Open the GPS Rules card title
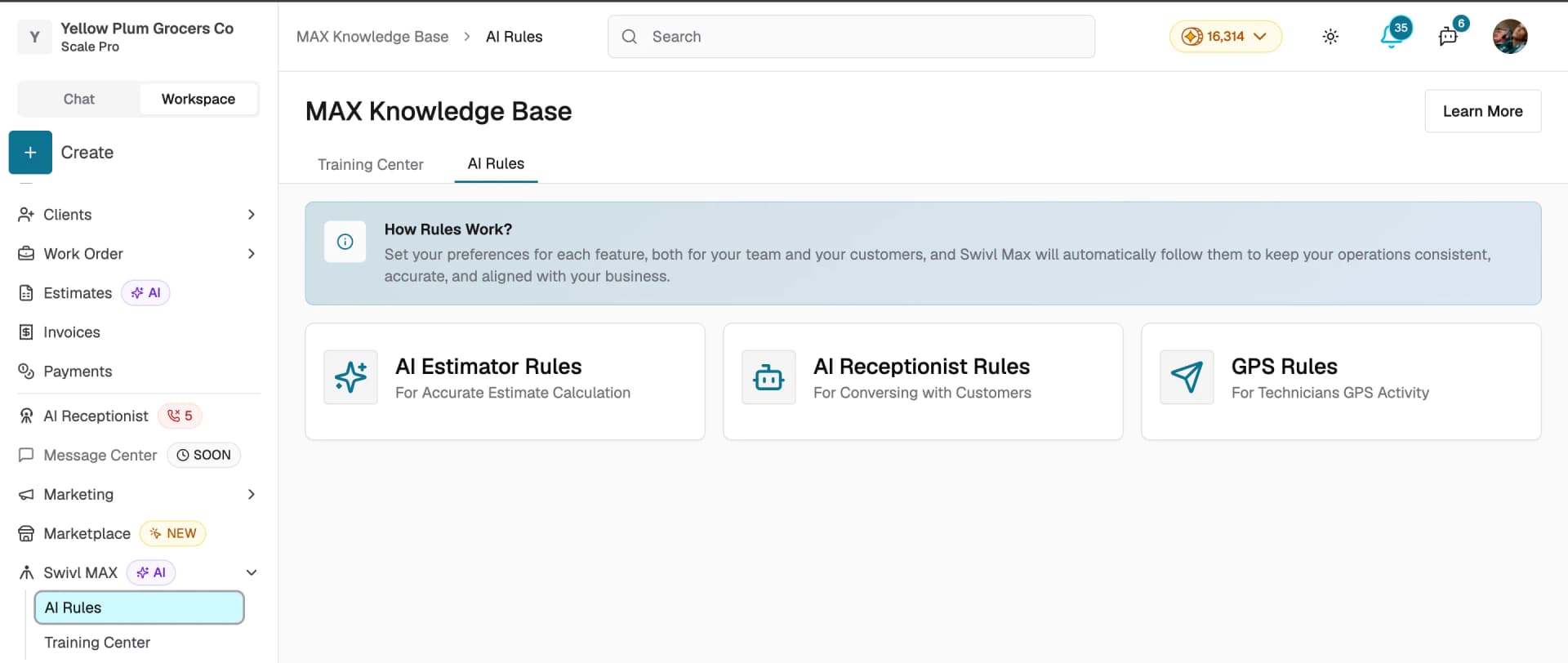Viewport: 1568px width, 663px height. point(1284,367)
